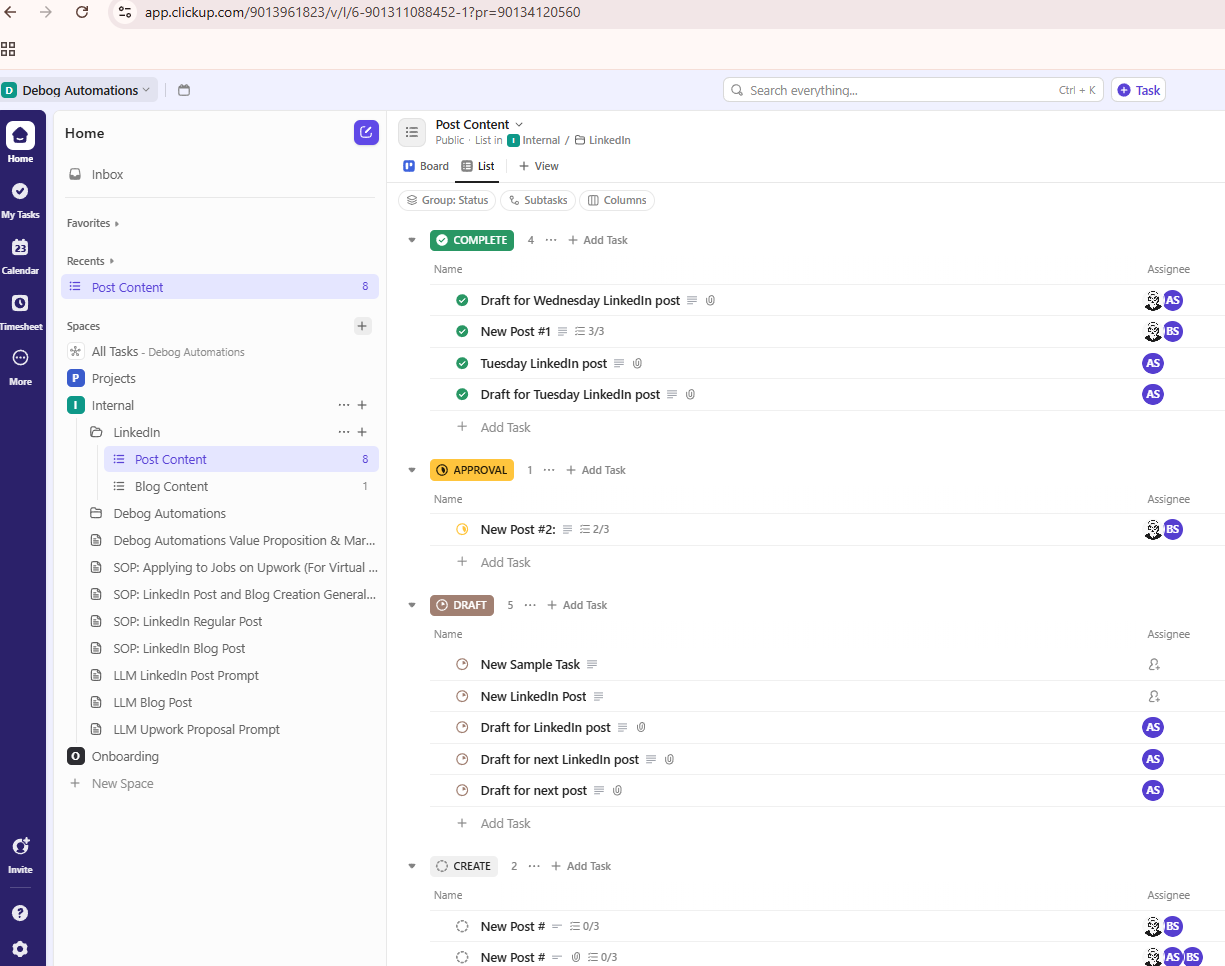Toggle the status circle of Draft for LinkedIn post
The width and height of the screenshot is (1225, 966).
462,727
